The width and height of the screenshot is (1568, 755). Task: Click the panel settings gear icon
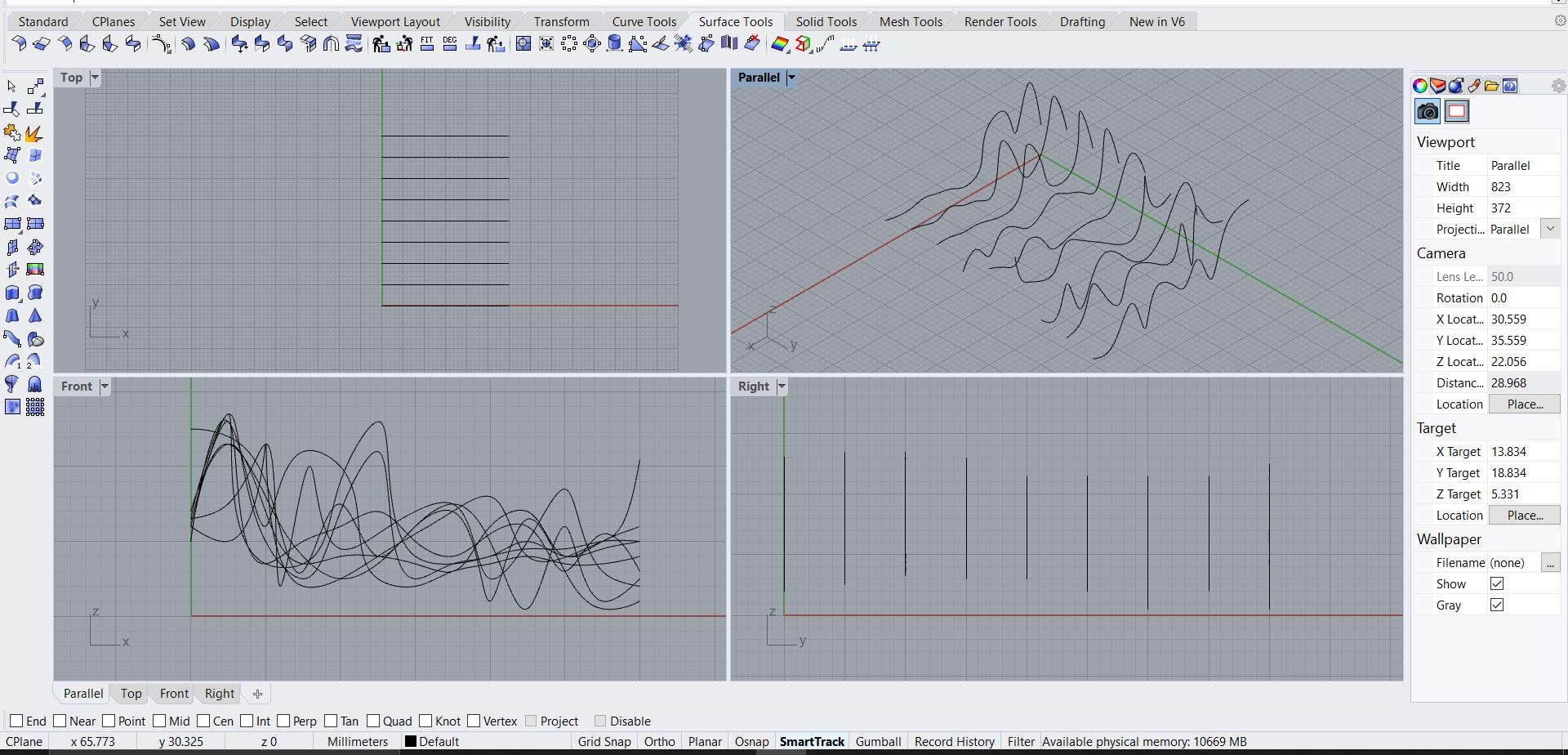tap(1558, 86)
